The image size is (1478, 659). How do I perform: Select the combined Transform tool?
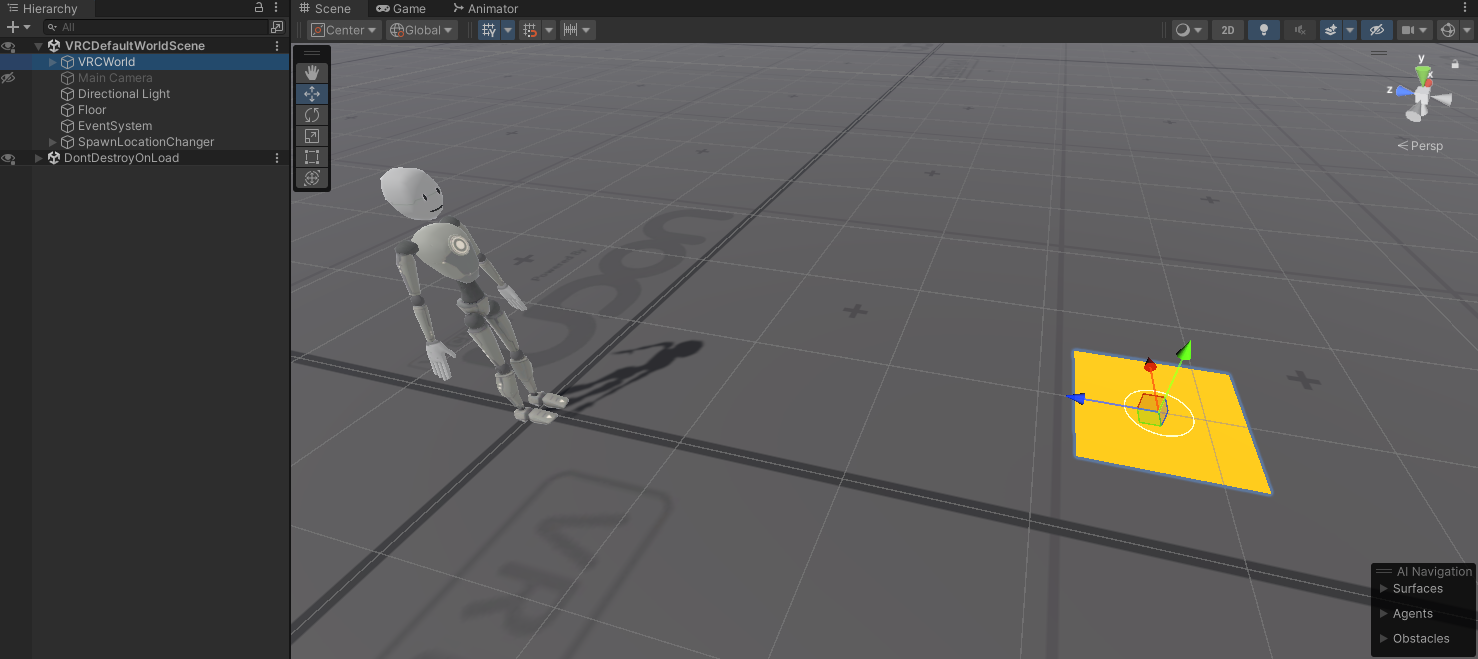click(x=312, y=178)
